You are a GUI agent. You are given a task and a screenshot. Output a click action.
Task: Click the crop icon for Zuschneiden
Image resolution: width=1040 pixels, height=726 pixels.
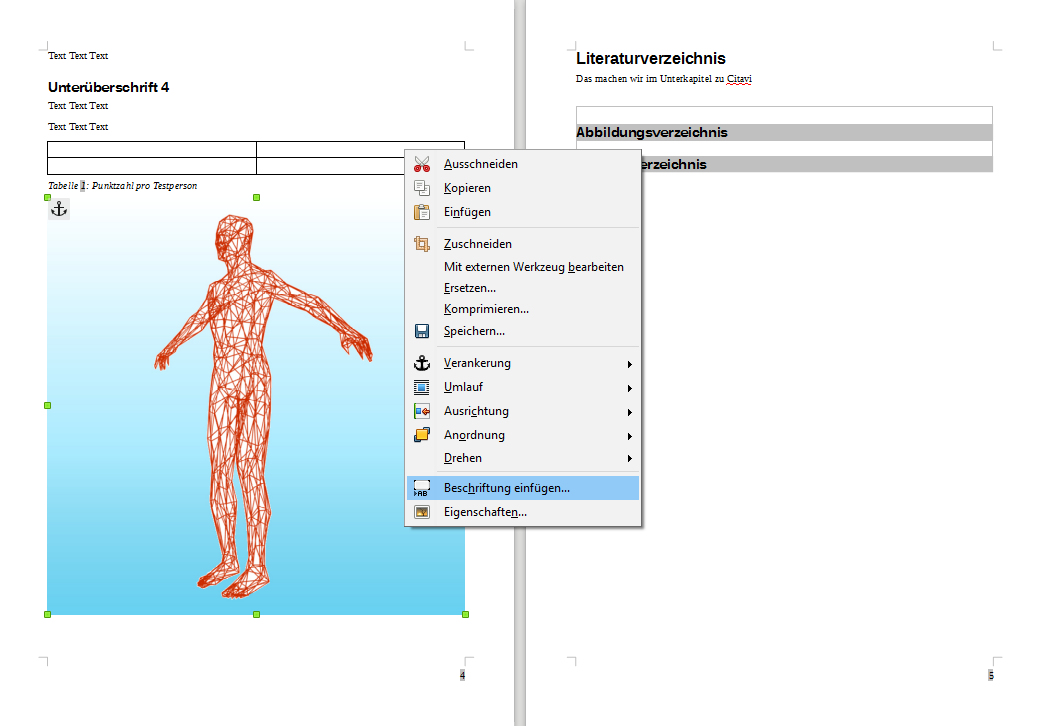[x=422, y=244]
